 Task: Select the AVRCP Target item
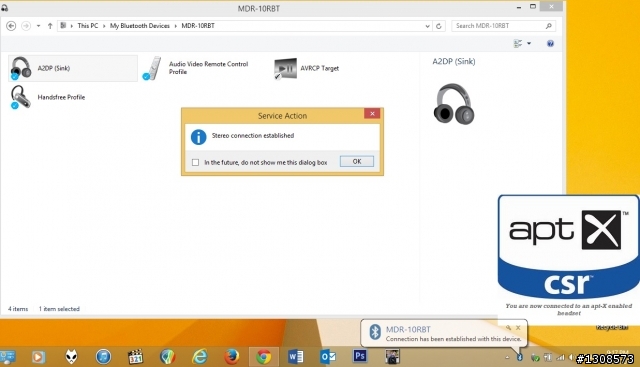coord(307,68)
